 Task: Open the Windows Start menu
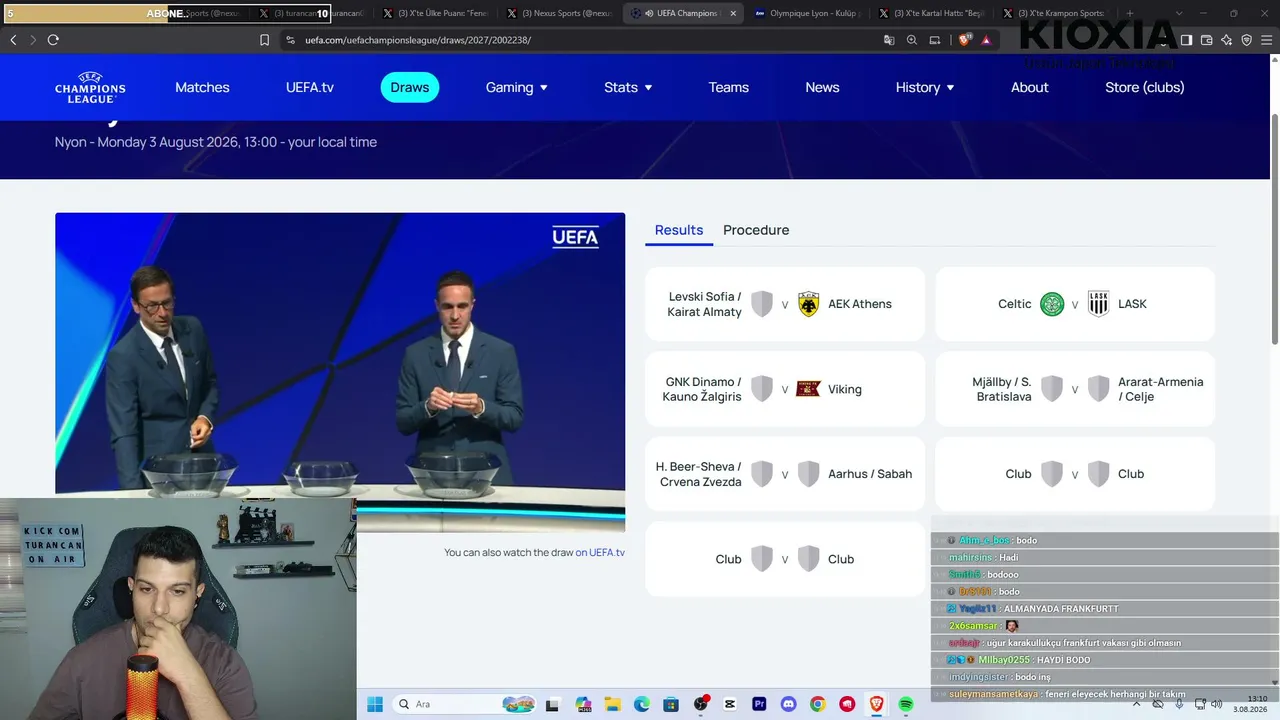coord(375,704)
